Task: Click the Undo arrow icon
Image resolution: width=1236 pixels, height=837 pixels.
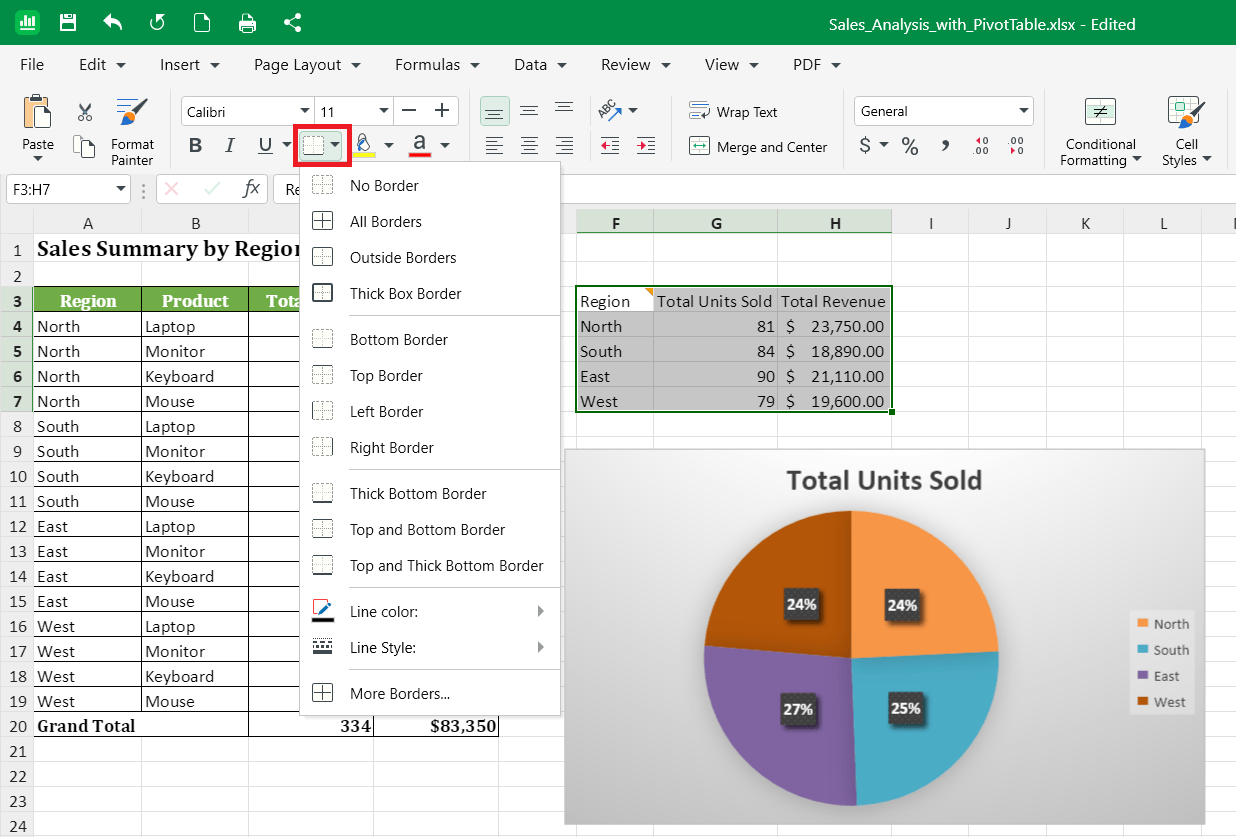Action: (x=113, y=22)
